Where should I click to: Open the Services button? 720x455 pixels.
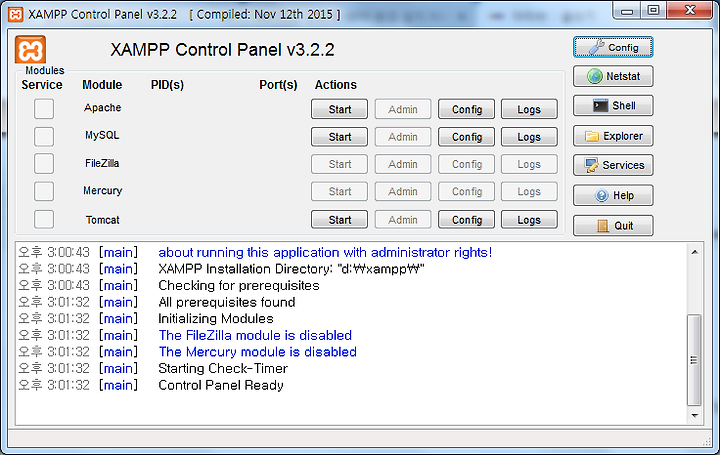[613, 165]
